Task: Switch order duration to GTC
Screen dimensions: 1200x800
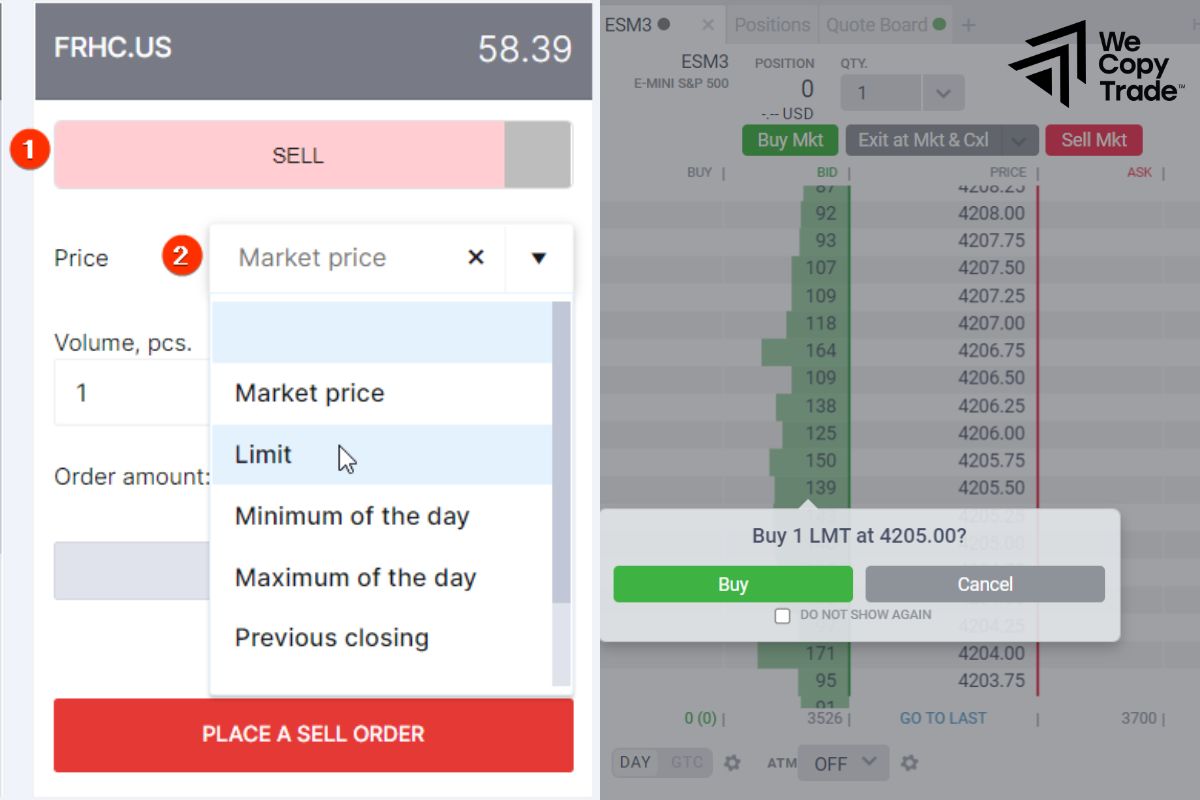Action: point(684,762)
